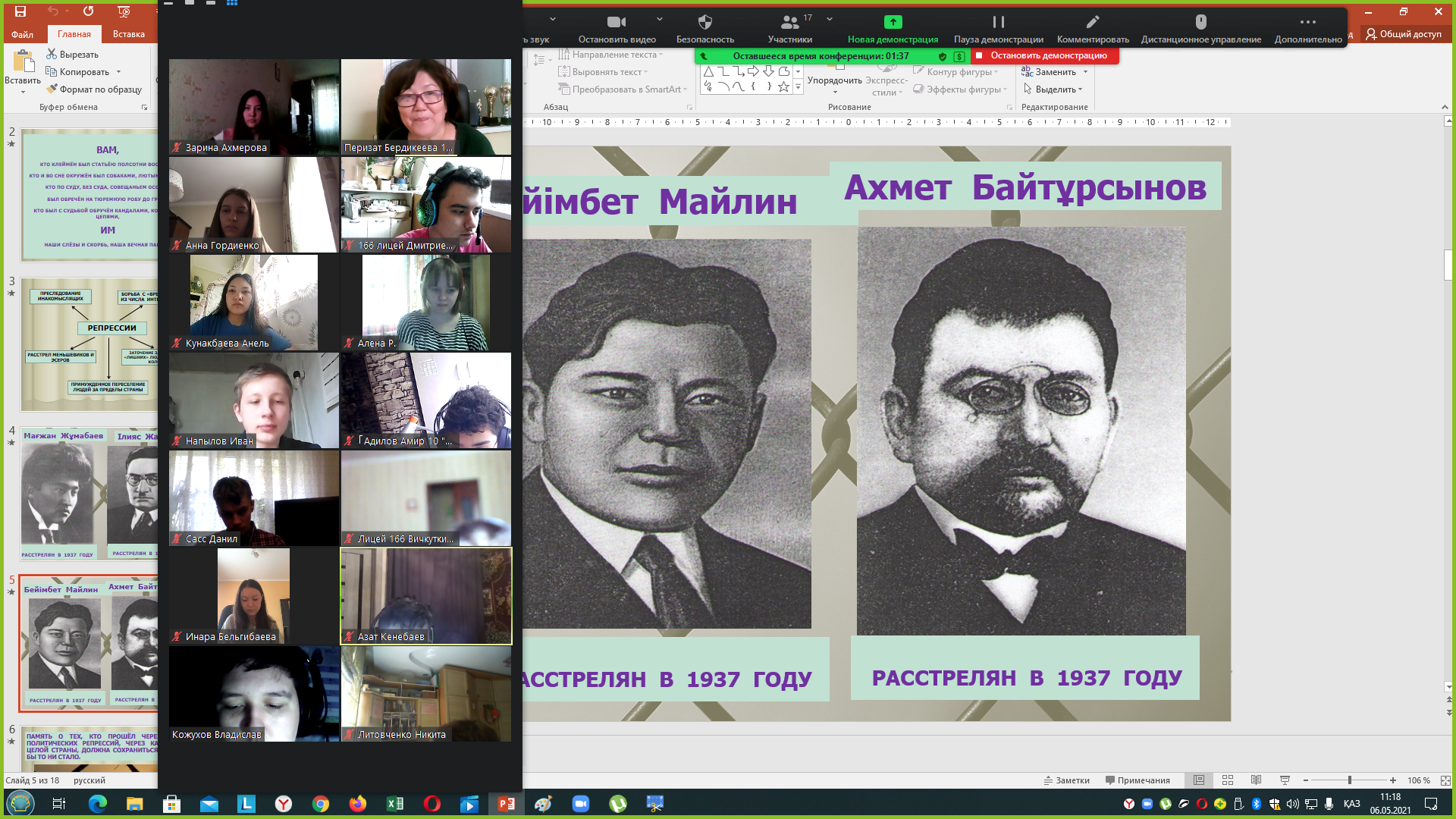This screenshot has height=819, width=1456.
Task: Click the Zoom Security shield icon
Action: pyautogui.click(x=704, y=22)
